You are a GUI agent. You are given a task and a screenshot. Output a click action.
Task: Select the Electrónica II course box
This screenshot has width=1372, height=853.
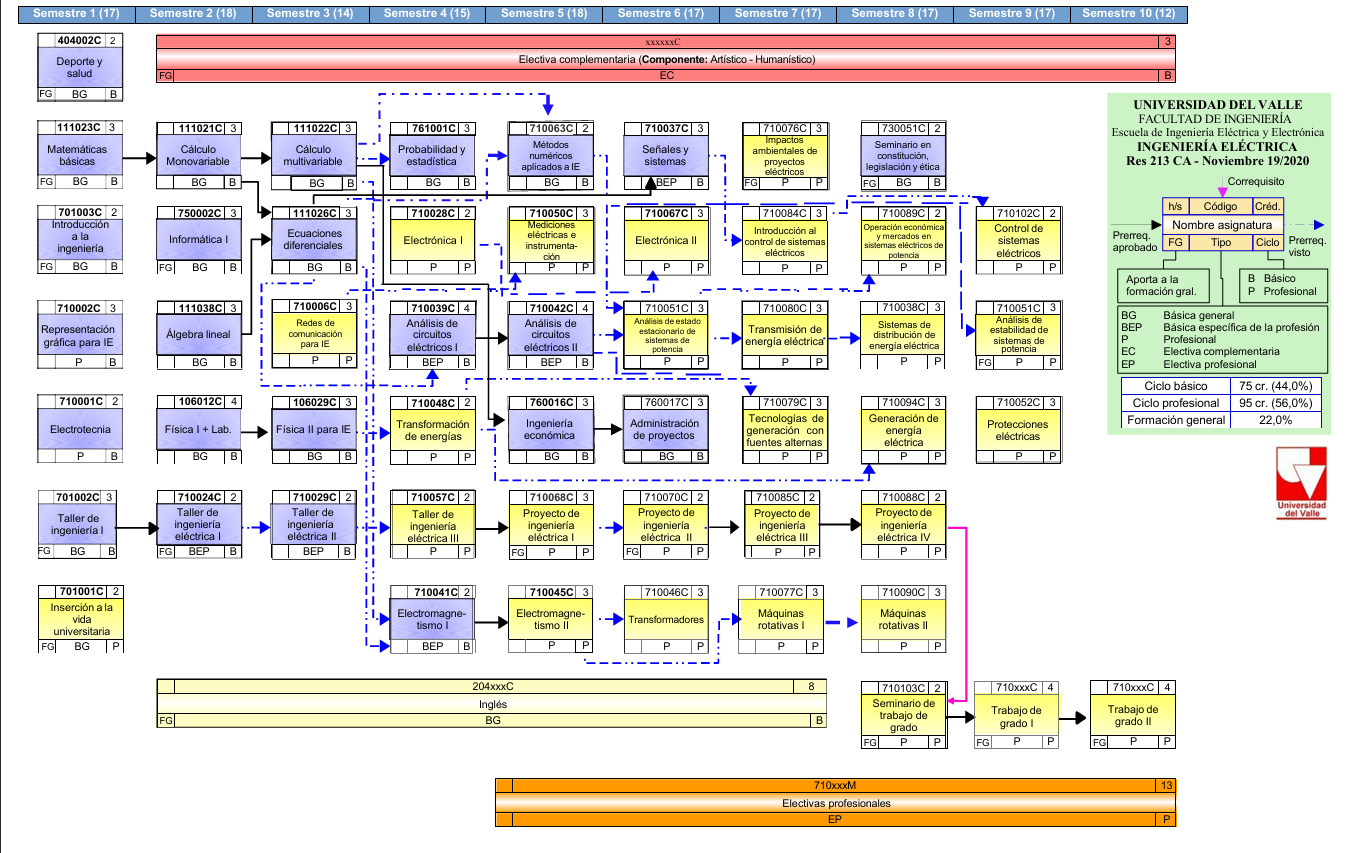pos(666,240)
